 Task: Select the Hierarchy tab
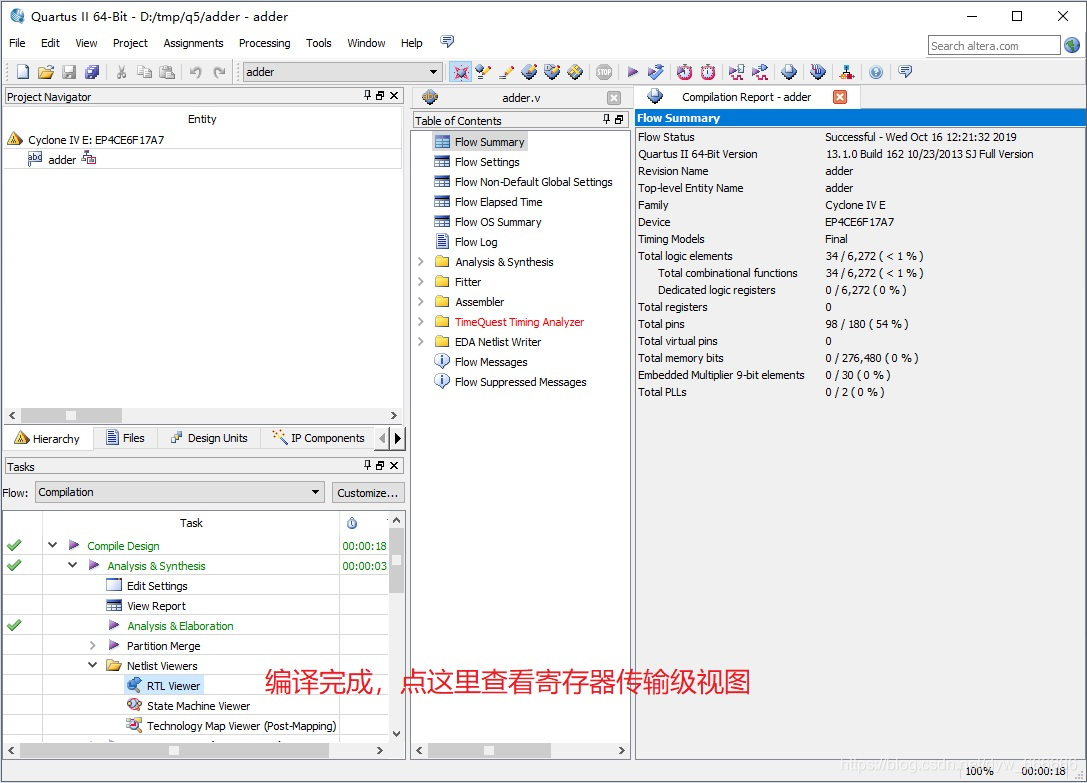pyautogui.click(x=48, y=438)
